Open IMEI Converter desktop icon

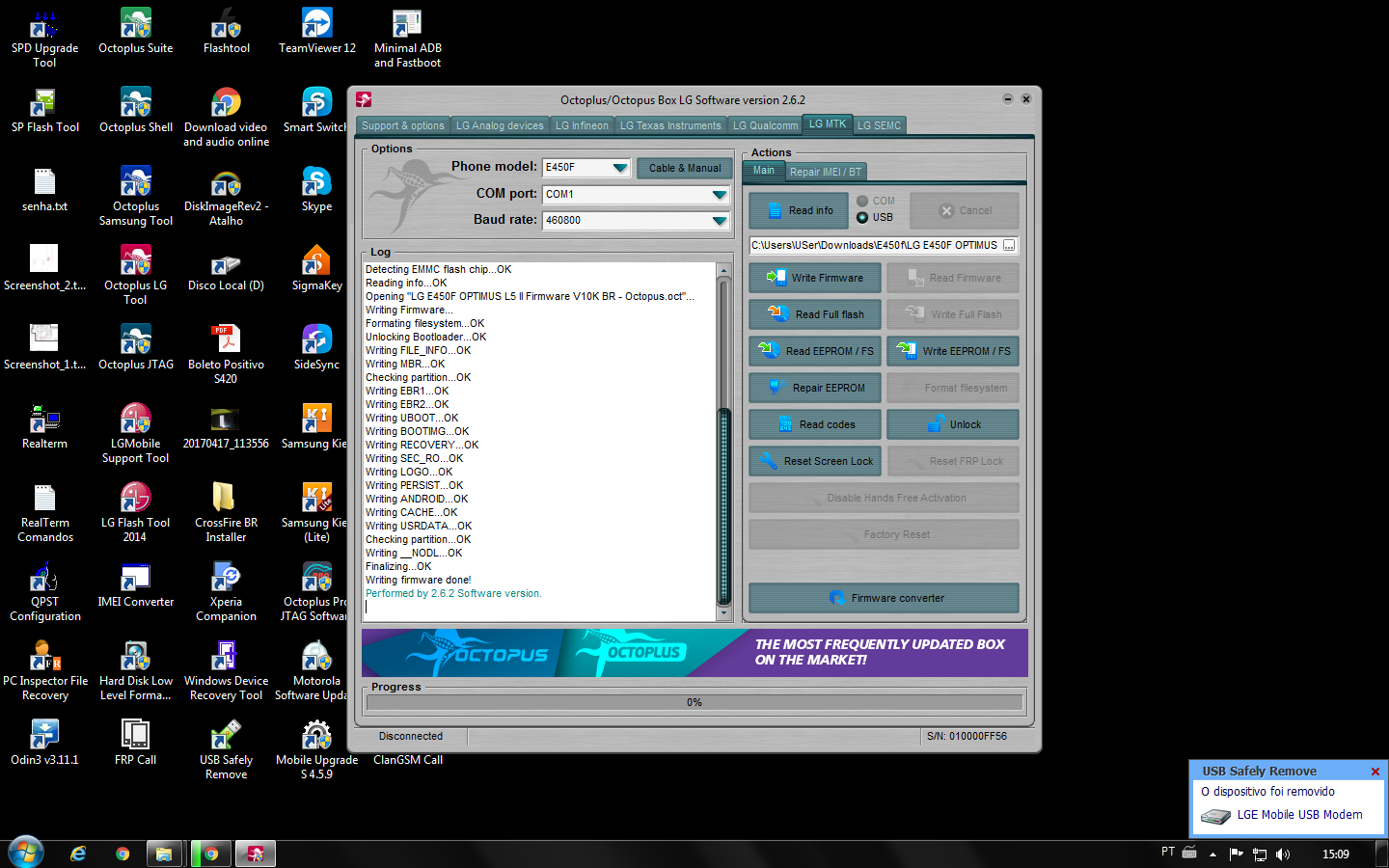coord(136,584)
